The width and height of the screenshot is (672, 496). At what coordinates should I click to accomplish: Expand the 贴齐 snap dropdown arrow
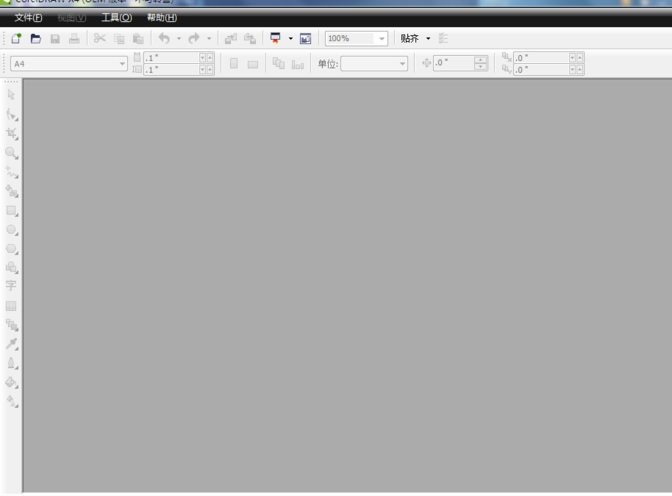coord(428,39)
